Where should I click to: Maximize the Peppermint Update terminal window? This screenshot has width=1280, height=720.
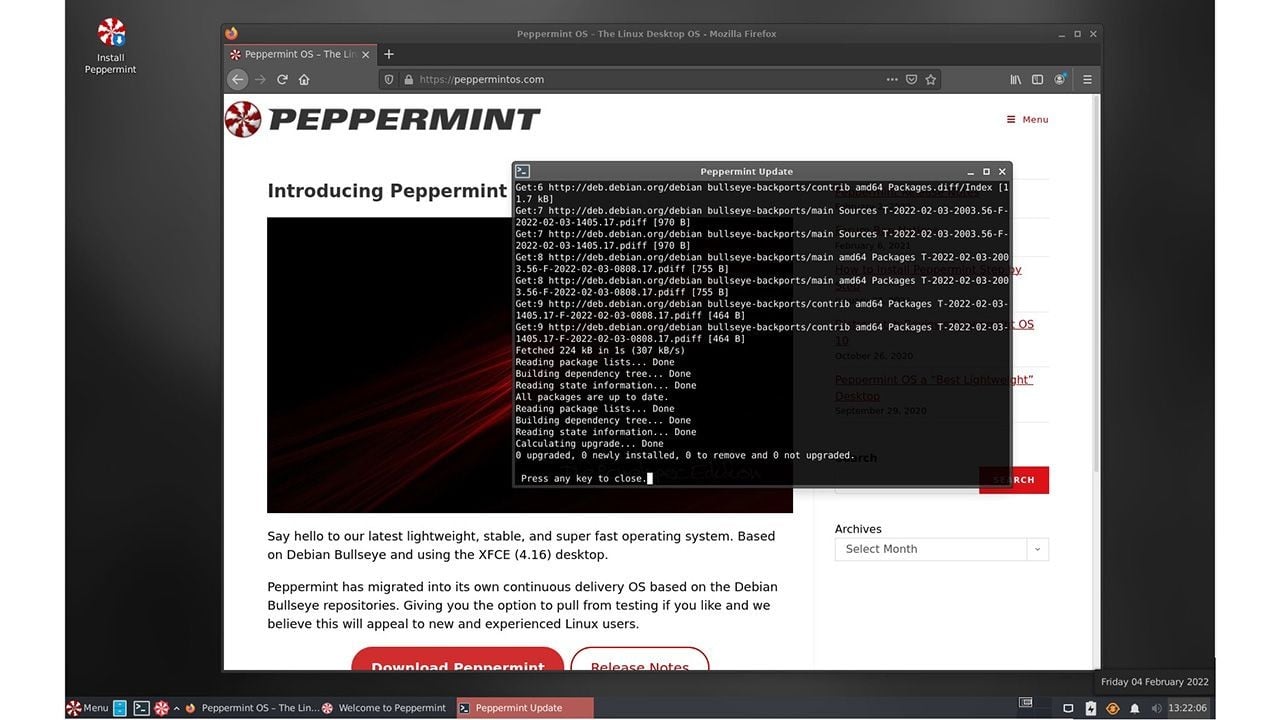coord(986,171)
